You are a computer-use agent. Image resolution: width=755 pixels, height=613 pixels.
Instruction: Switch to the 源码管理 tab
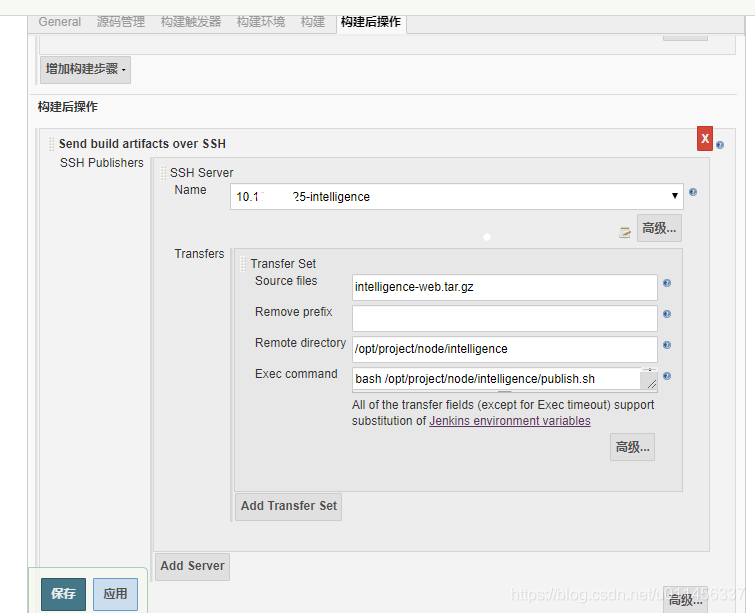coord(120,22)
